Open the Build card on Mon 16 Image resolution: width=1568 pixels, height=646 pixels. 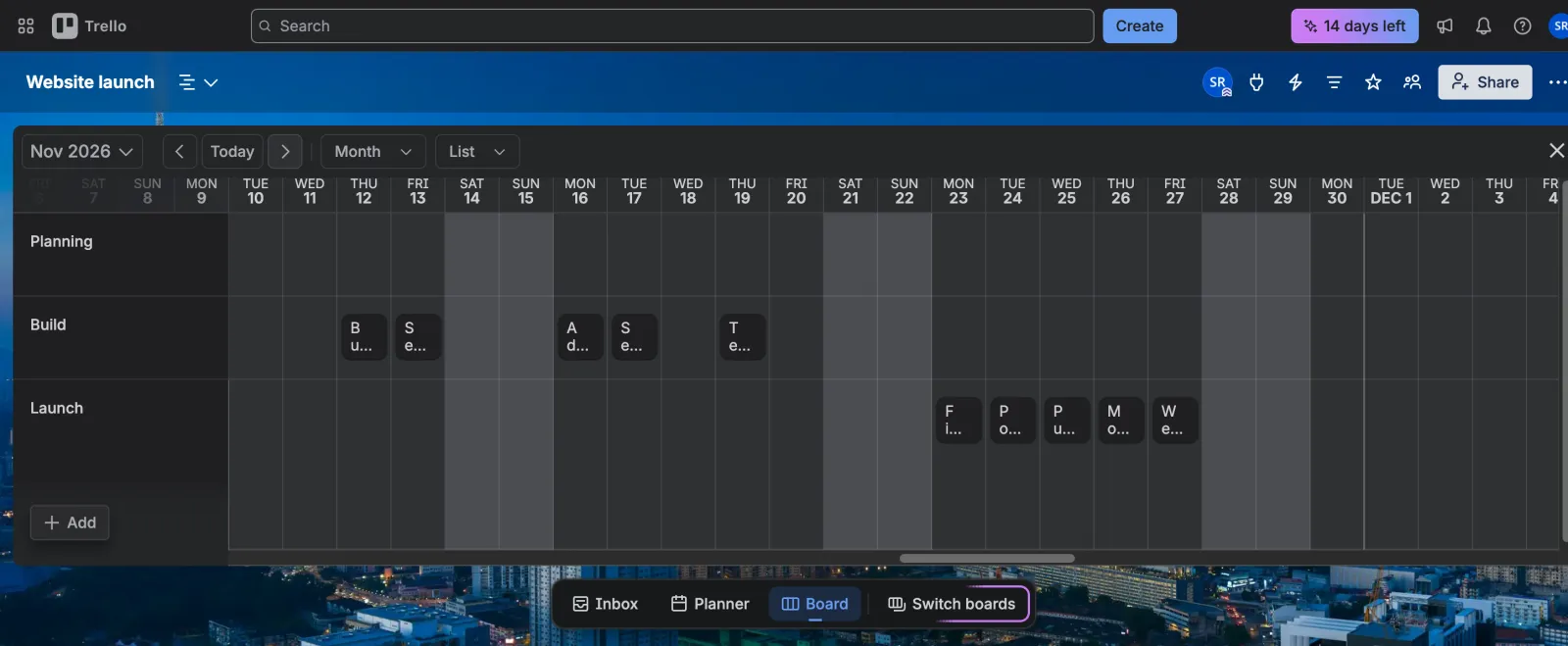point(580,337)
